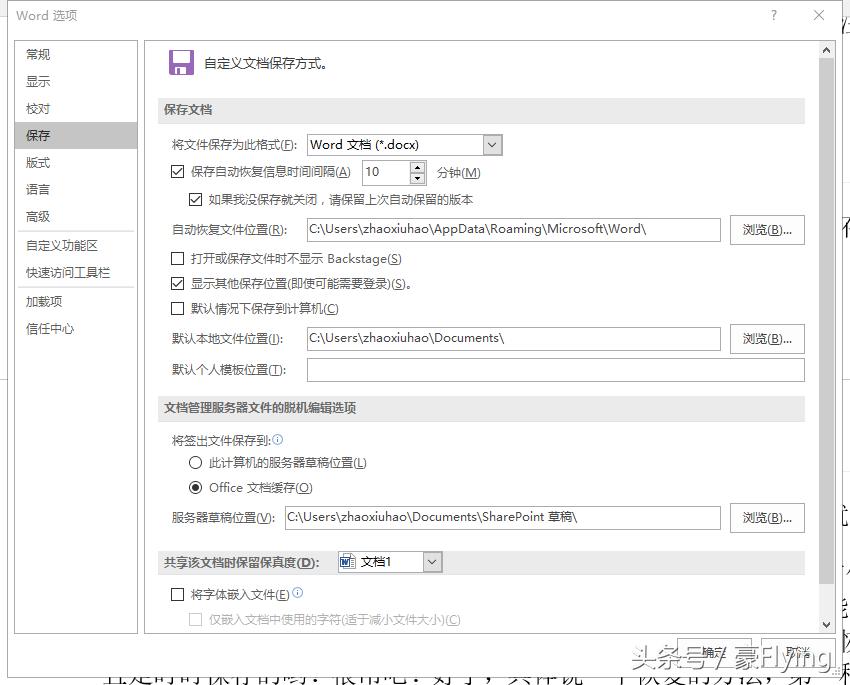Click the Word document icon beside 文档1
Screen dimensions: 850x685
pyautogui.click(x=348, y=561)
